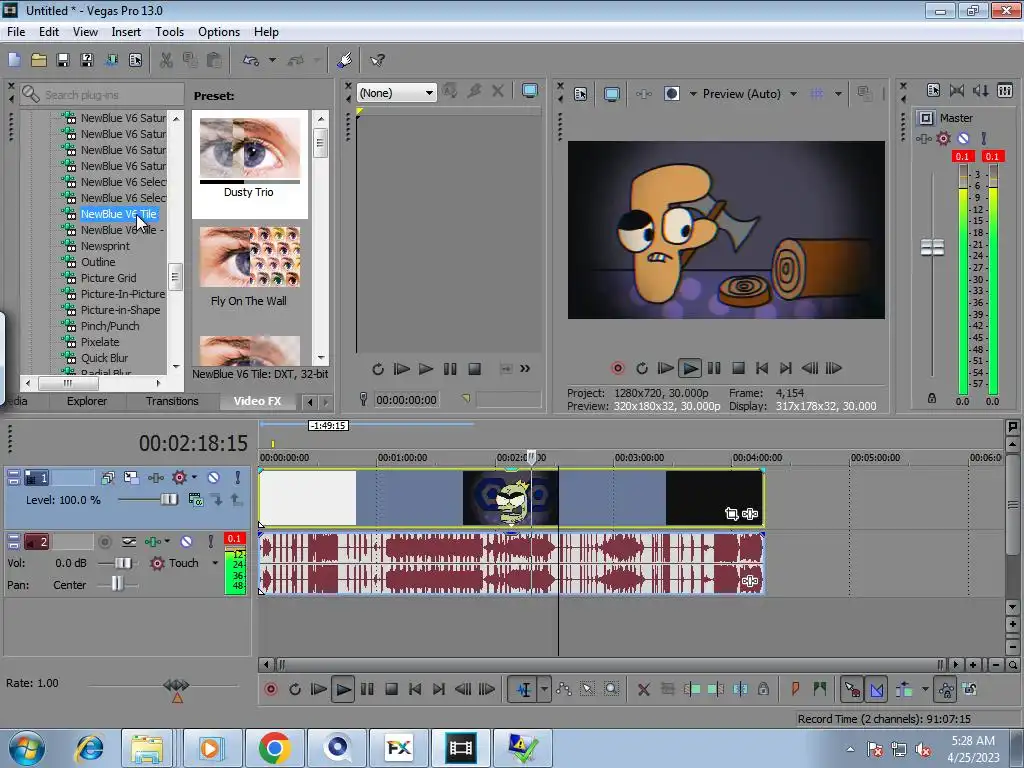Image resolution: width=1024 pixels, height=768 pixels.
Task: Go to start on timeline transport bar
Action: click(415, 689)
